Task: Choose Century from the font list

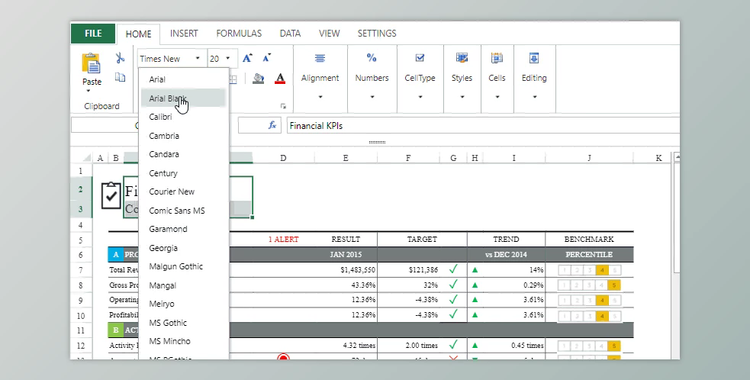Action: (183, 173)
